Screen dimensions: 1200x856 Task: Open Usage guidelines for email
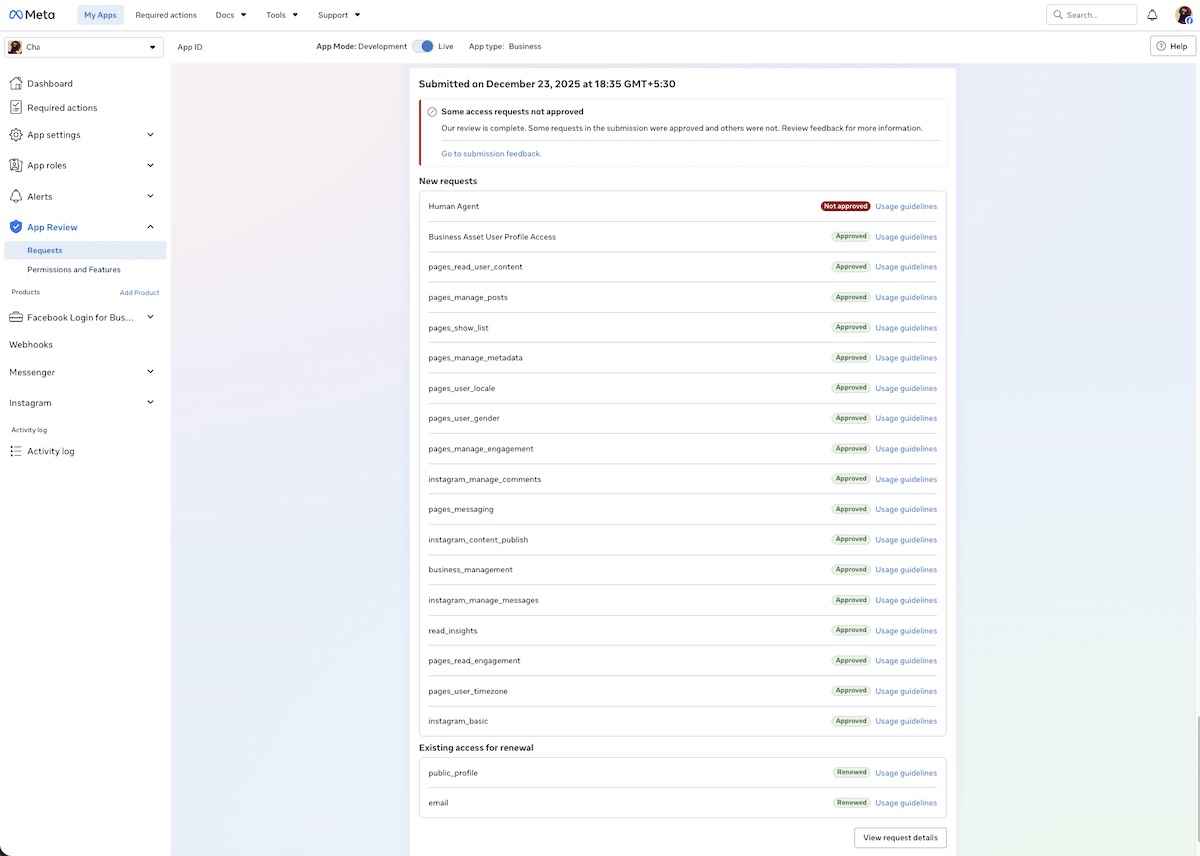(x=906, y=803)
